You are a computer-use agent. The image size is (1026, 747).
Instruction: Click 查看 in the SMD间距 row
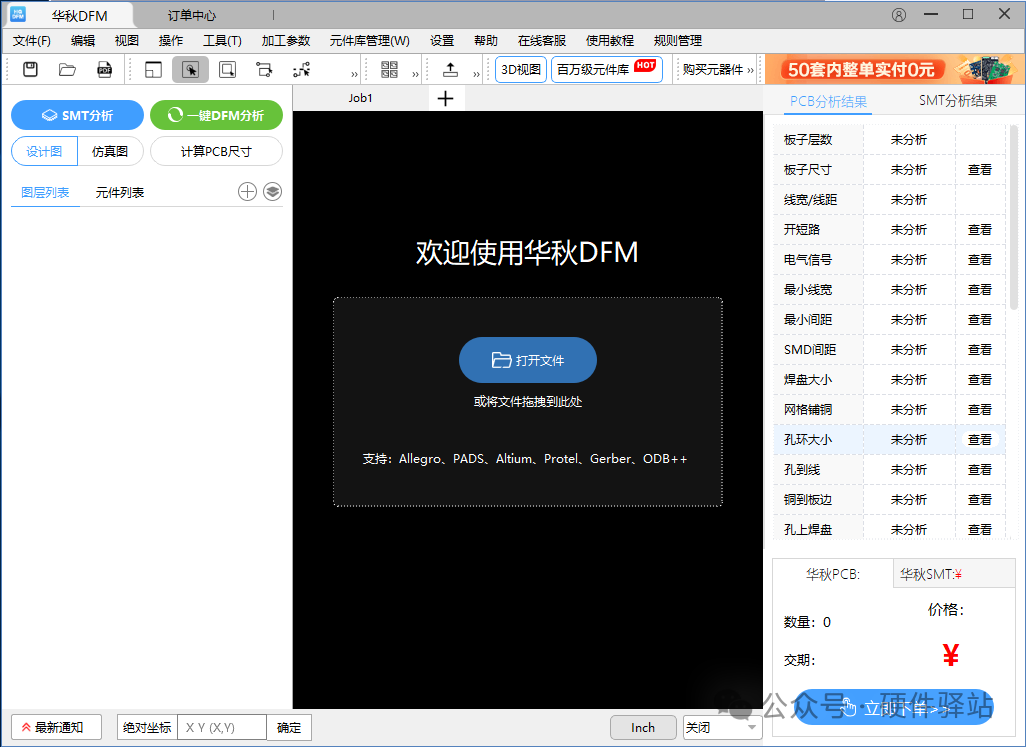click(x=980, y=349)
